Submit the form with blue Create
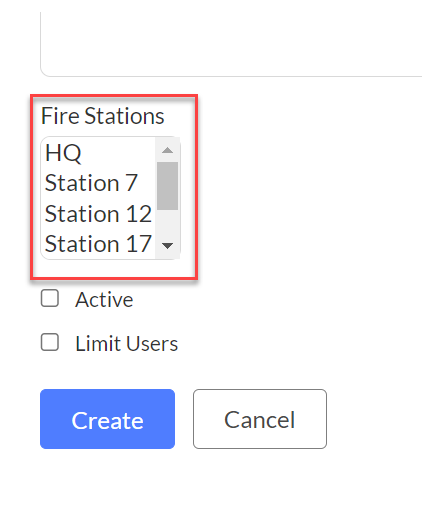Screen dimensions: 422x516 pyautogui.click(x=107, y=419)
